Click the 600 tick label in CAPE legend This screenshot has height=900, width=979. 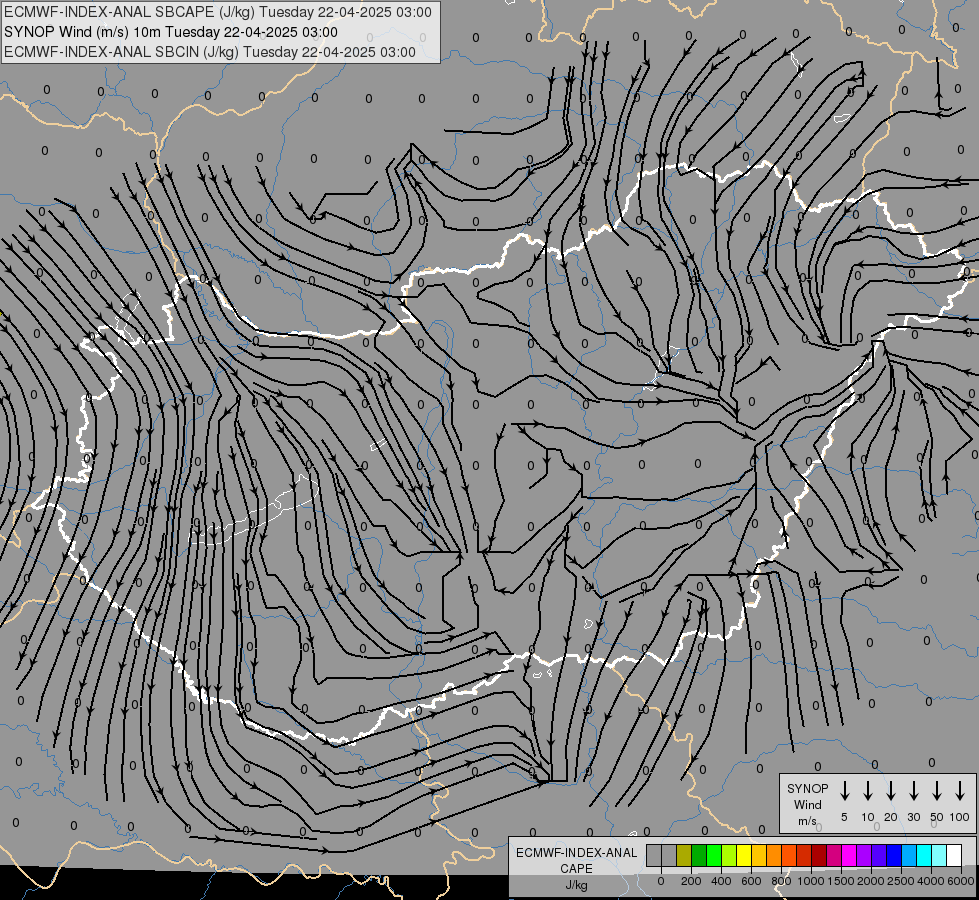751,881
